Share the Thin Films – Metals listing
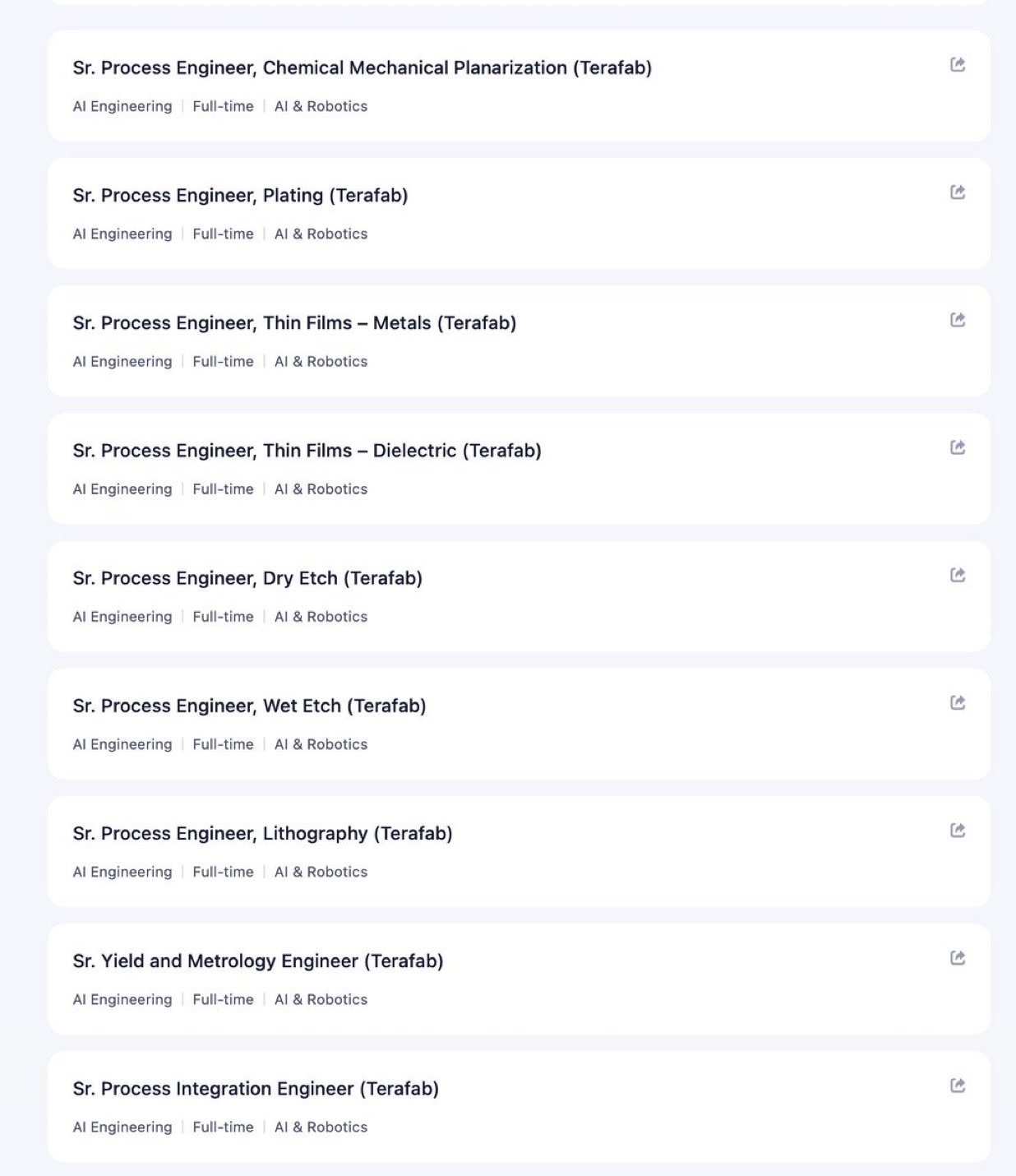The image size is (1016, 1176). pyautogui.click(x=958, y=320)
